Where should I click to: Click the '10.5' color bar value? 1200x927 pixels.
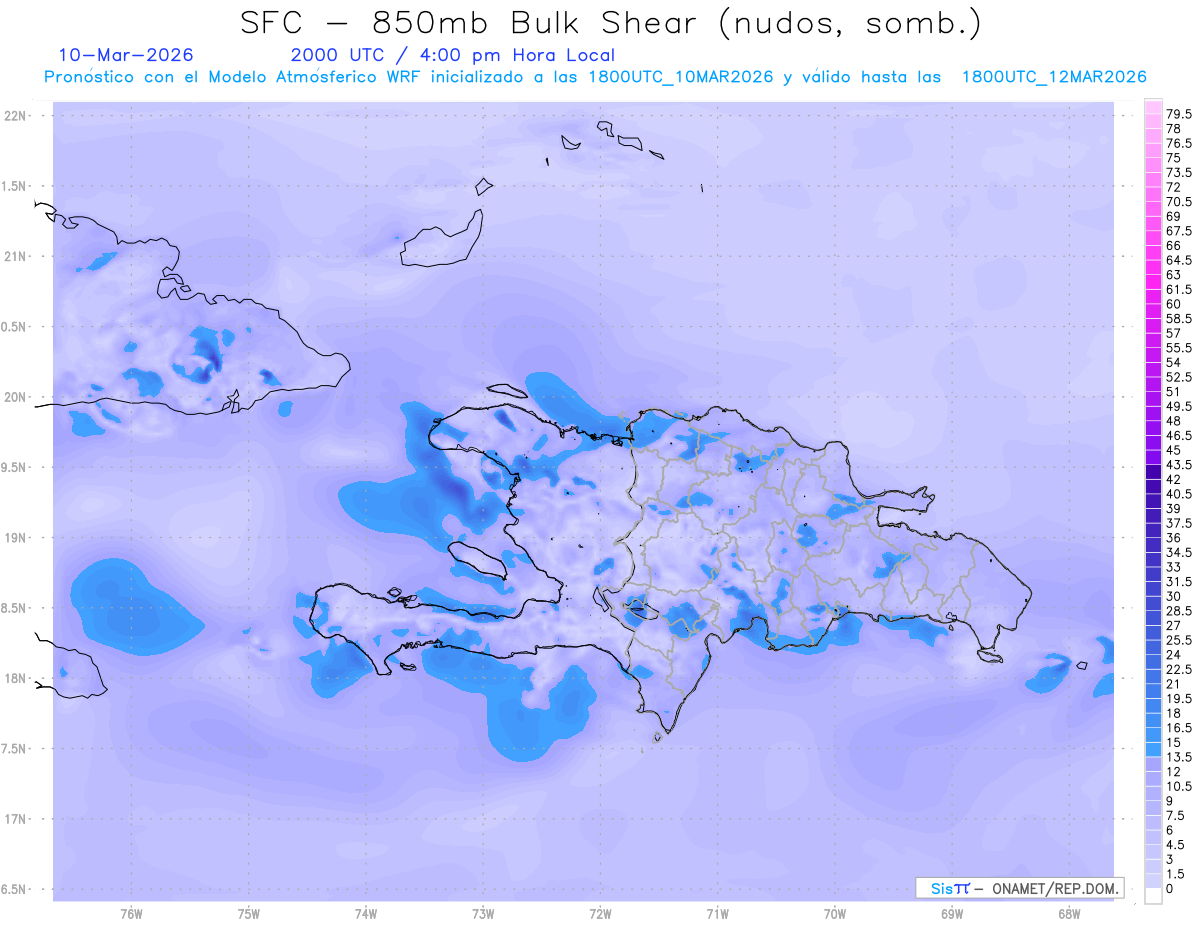coord(1179,786)
